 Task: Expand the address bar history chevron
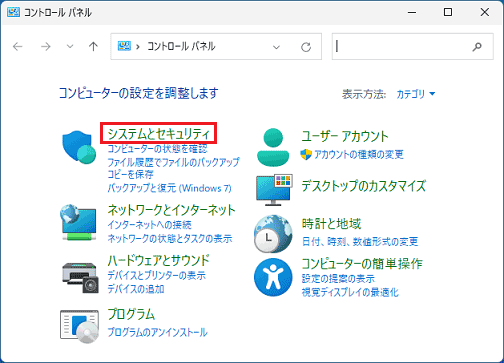pos(276,47)
